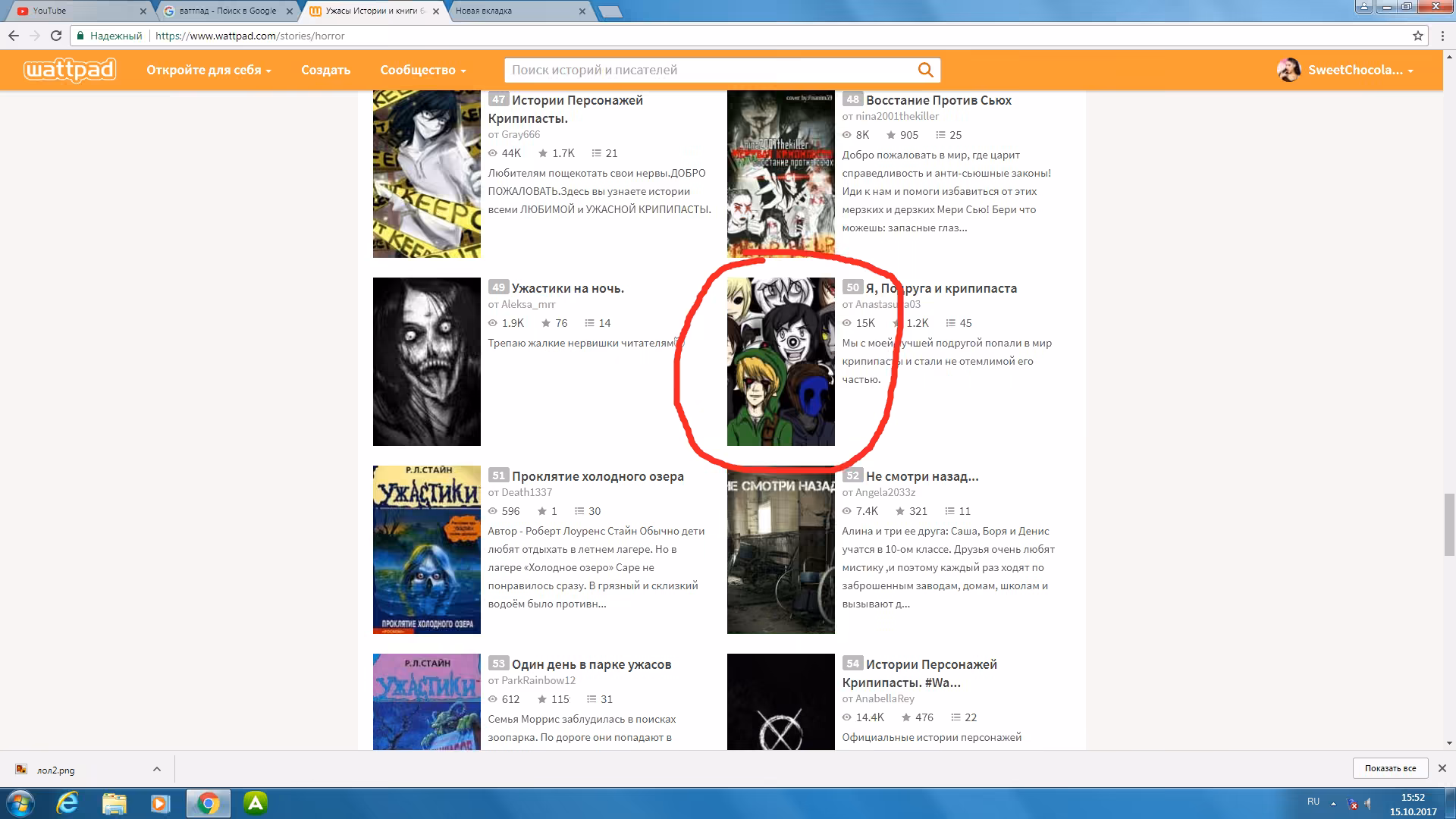This screenshot has width=1456, height=819.
Task: Open story 'Не смотри назад...'
Action: coord(922,476)
